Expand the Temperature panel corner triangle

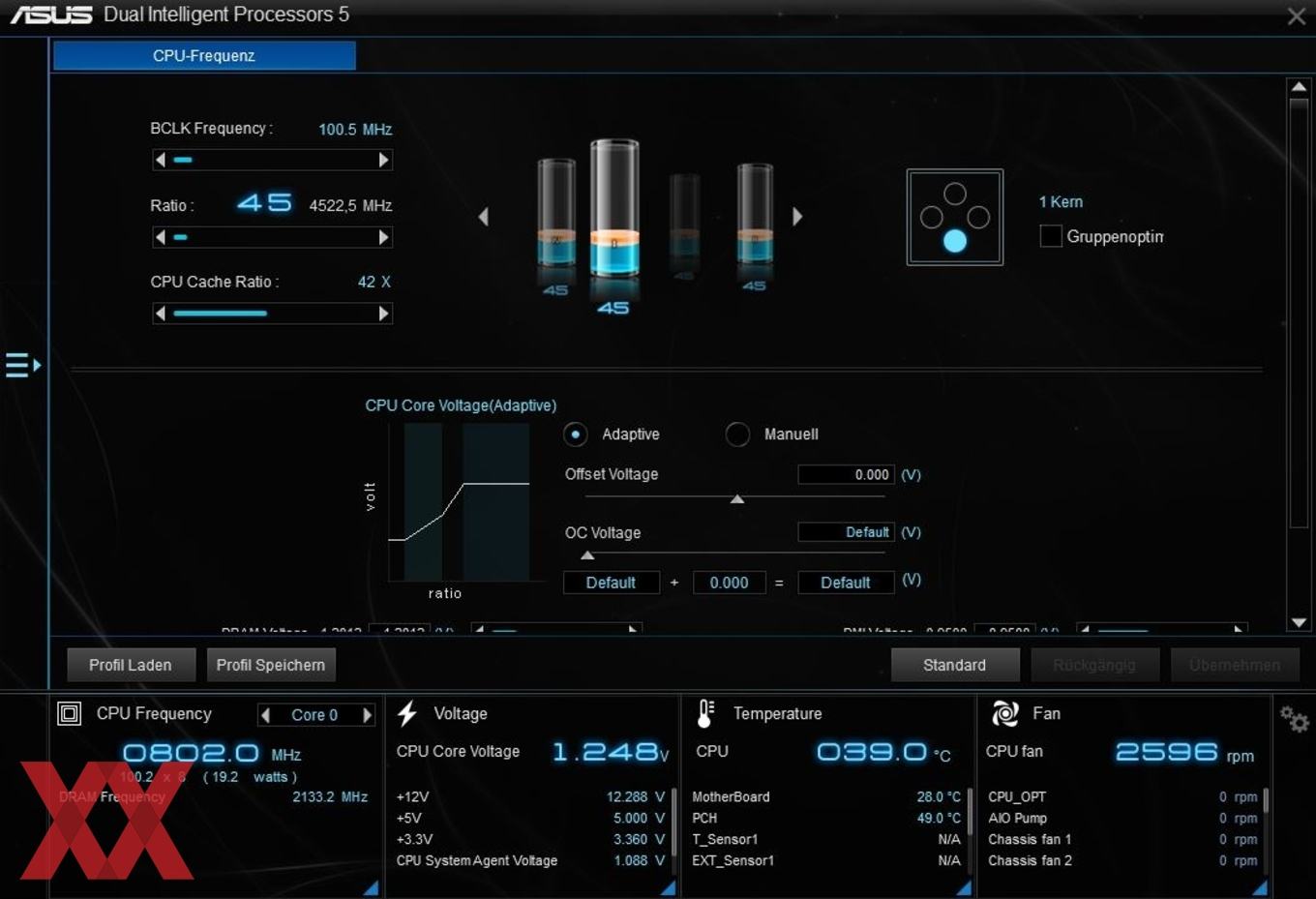[x=964, y=887]
